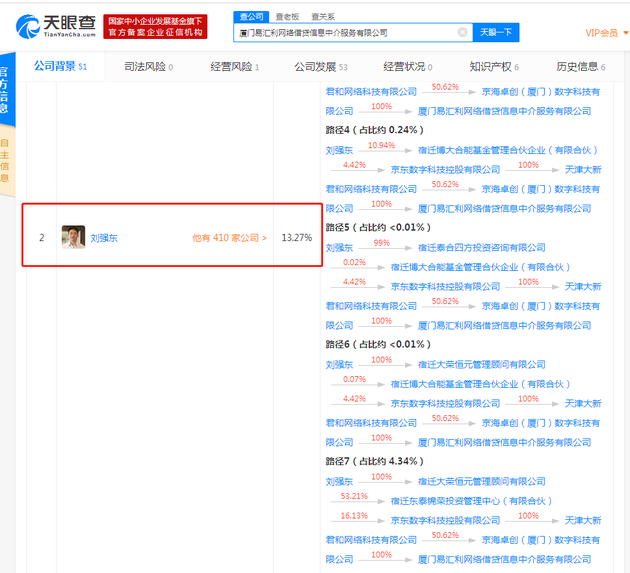The height and width of the screenshot is (573, 630).
Task: Select the 自主信息 side tab
Action: pyautogui.click(x=5, y=160)
